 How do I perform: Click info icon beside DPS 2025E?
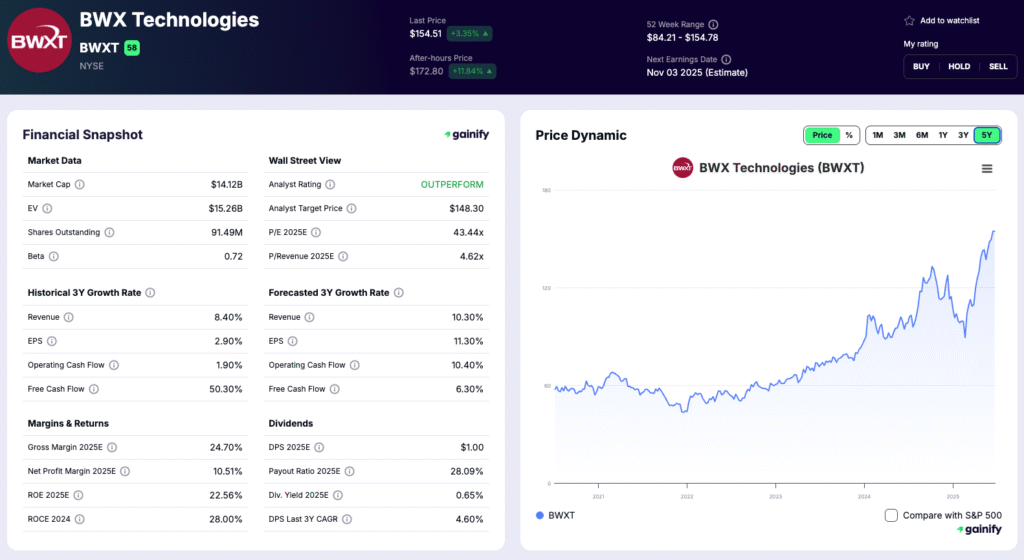(319, 448)
